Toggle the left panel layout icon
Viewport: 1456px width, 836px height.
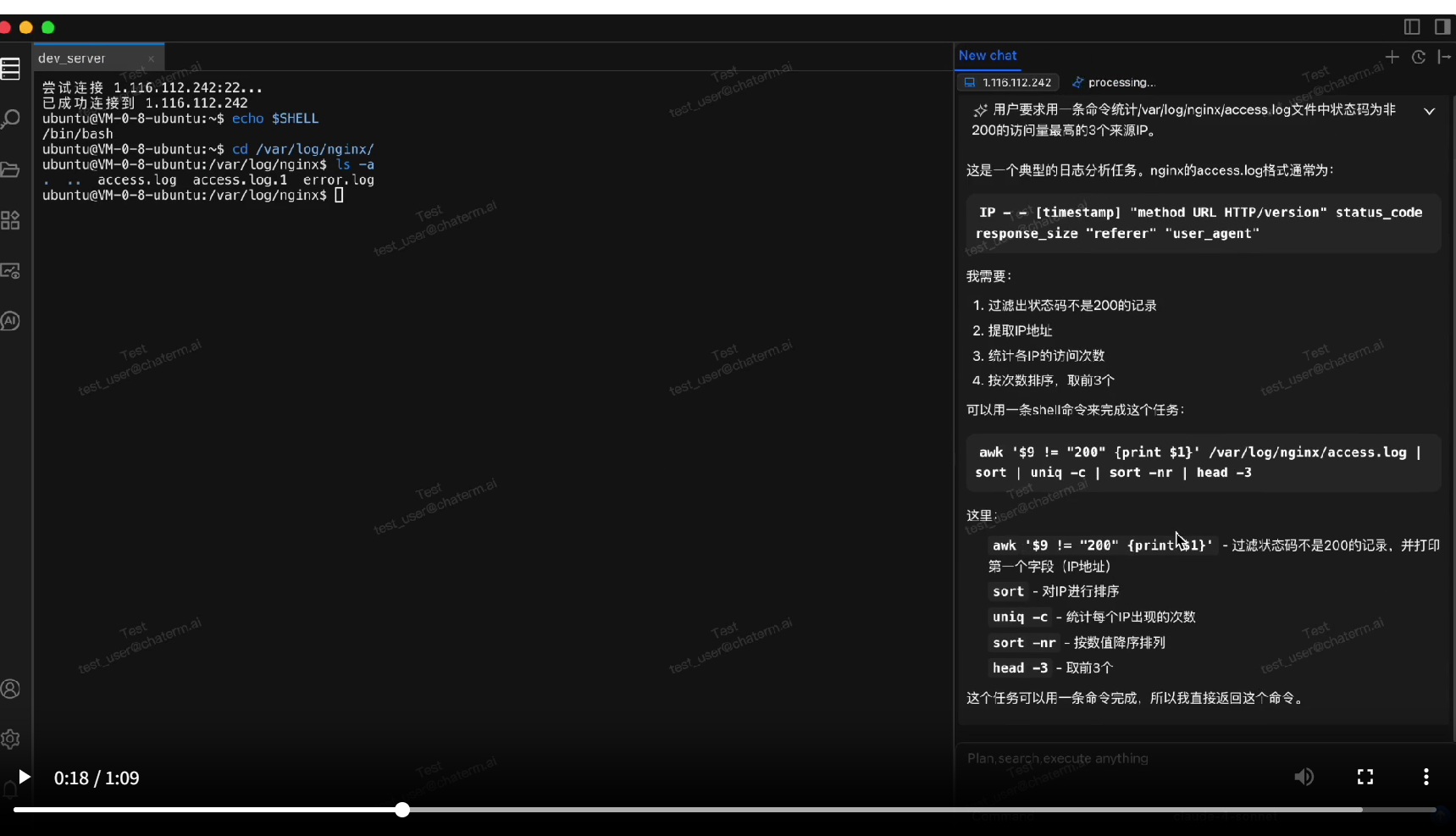(1412, 27)
